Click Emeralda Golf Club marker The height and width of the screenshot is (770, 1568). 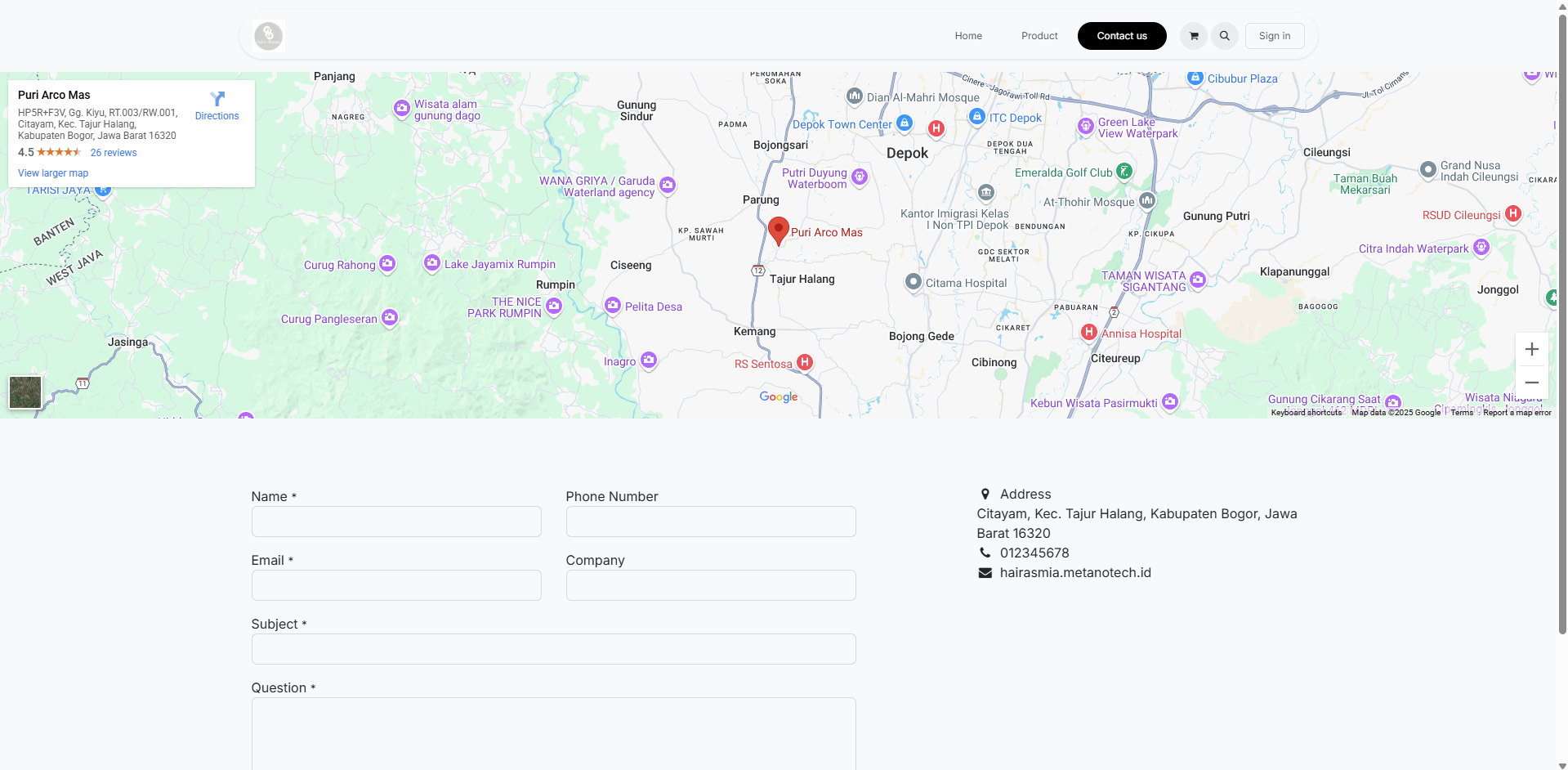click(1124, 171)
